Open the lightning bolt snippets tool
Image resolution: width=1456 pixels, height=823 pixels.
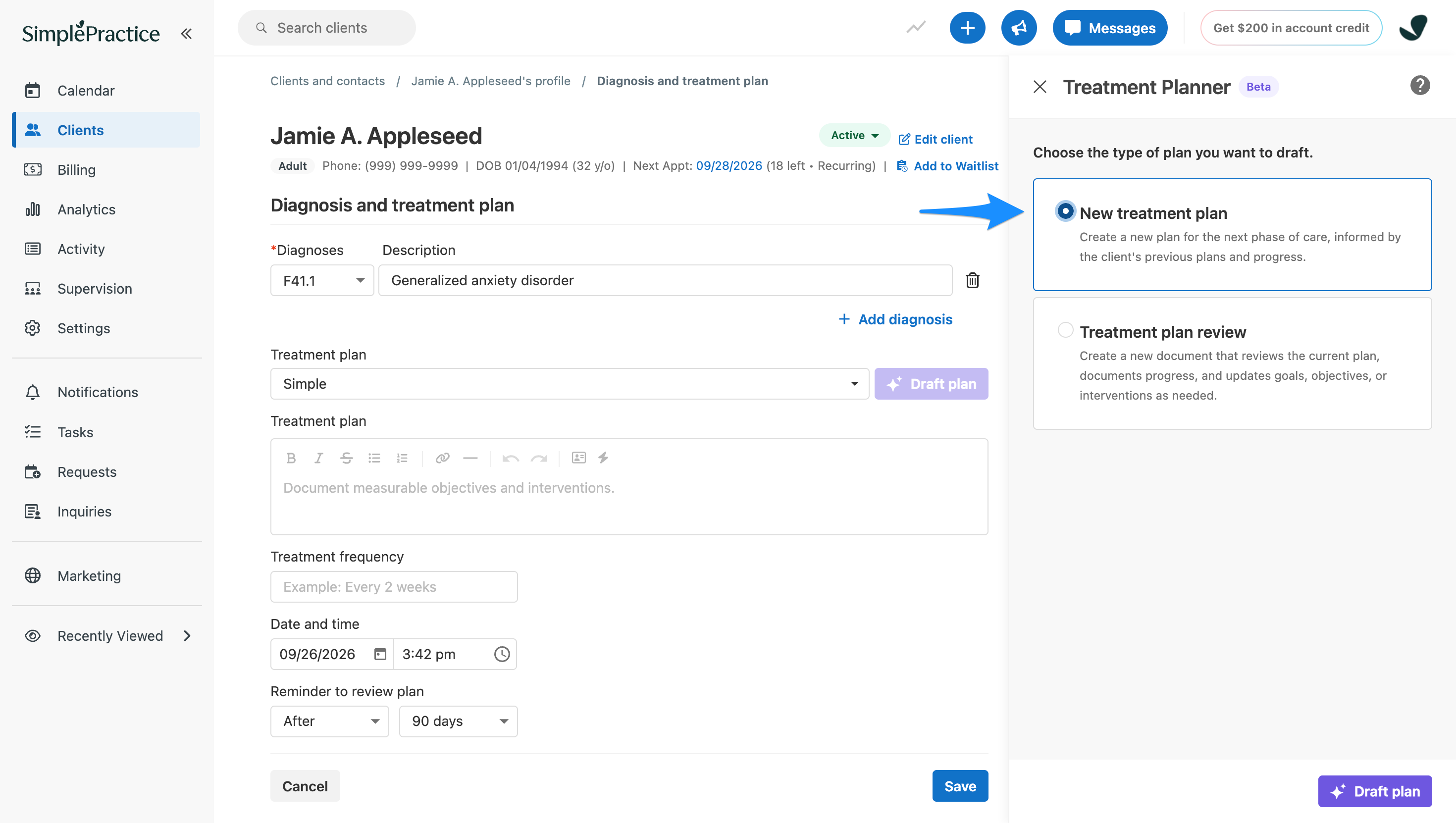[603, 457]
